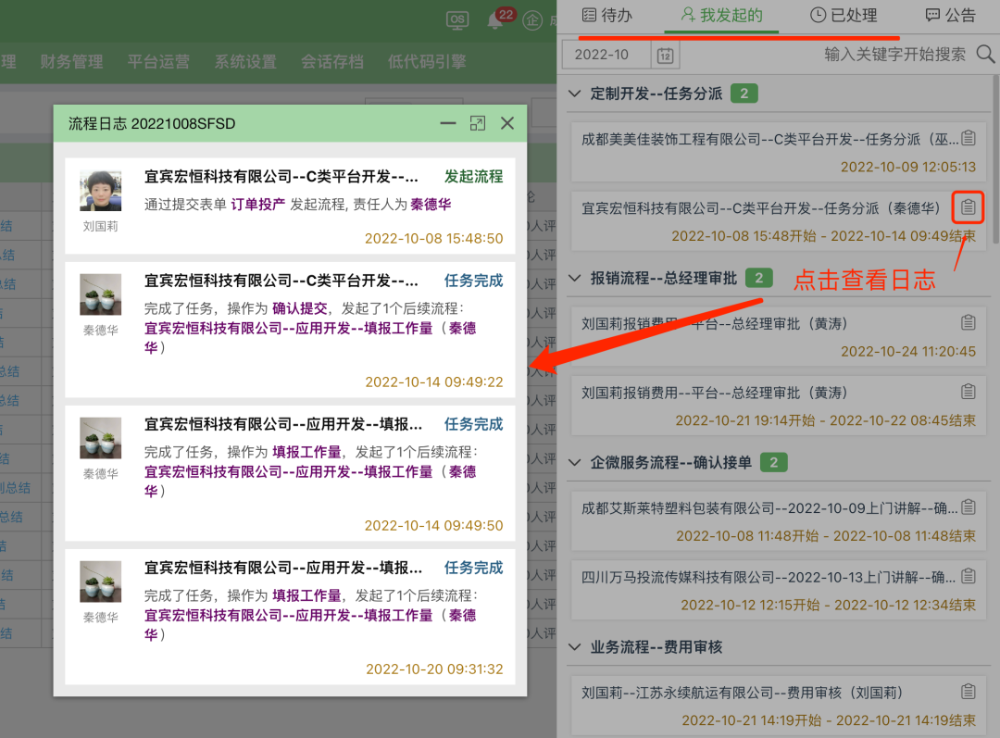Click the count badge beside 企微服务流程--确认接单
This screenshot has width=1000, height=738.
point(774,462)
